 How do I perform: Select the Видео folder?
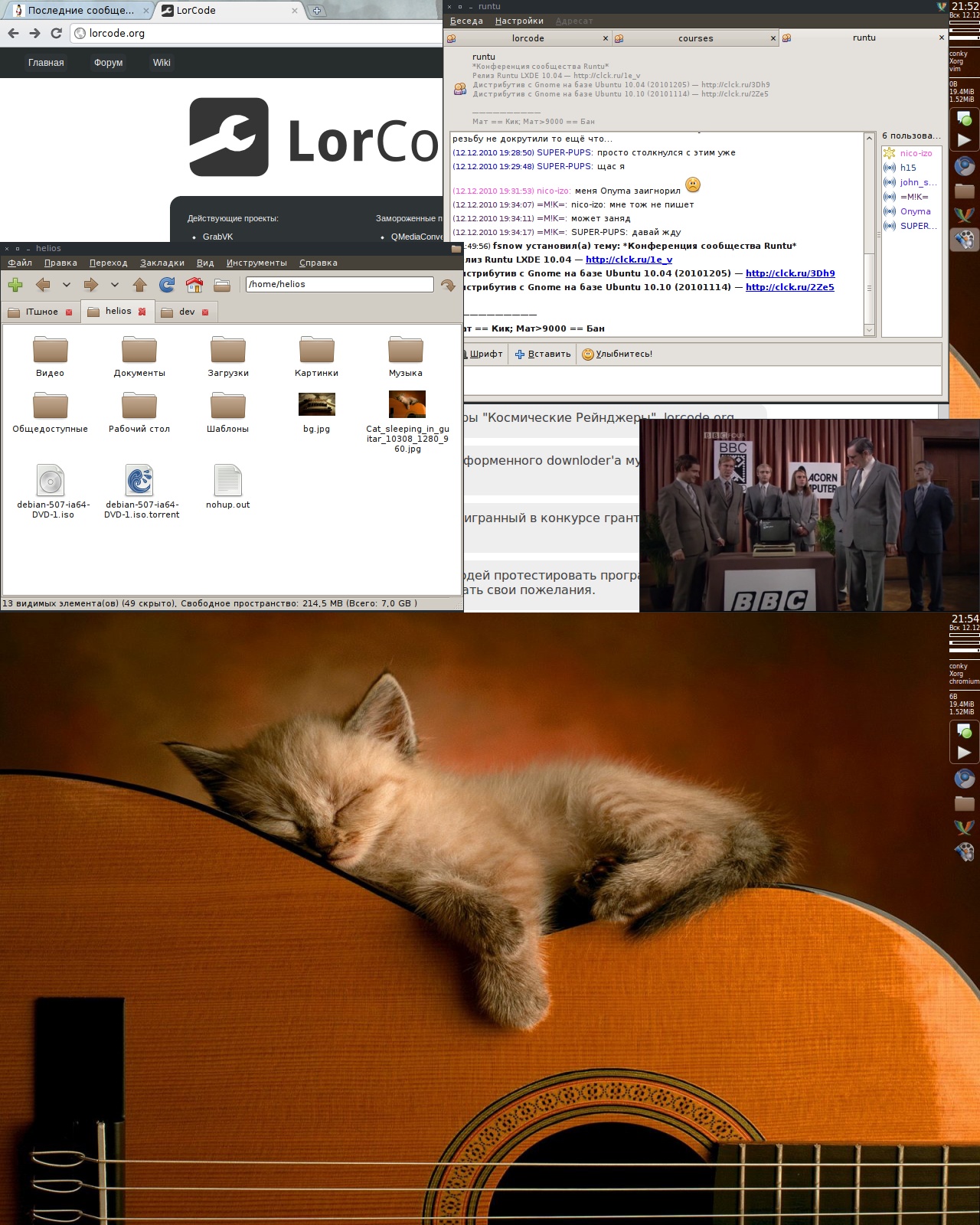coord(51,356)
